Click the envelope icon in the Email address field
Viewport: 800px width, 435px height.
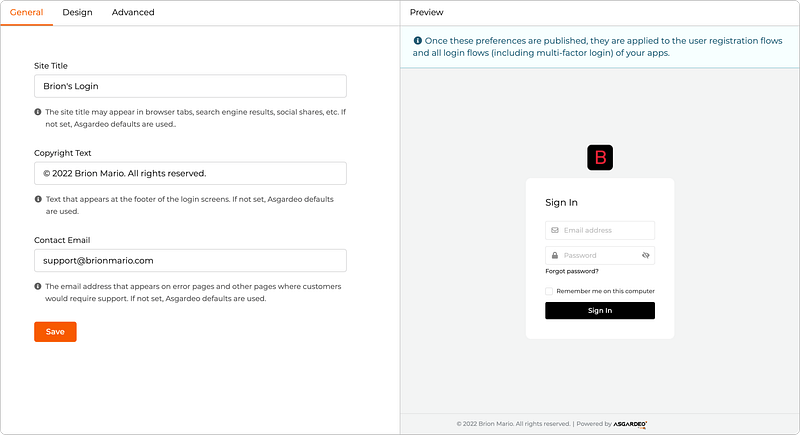point(555,230)
